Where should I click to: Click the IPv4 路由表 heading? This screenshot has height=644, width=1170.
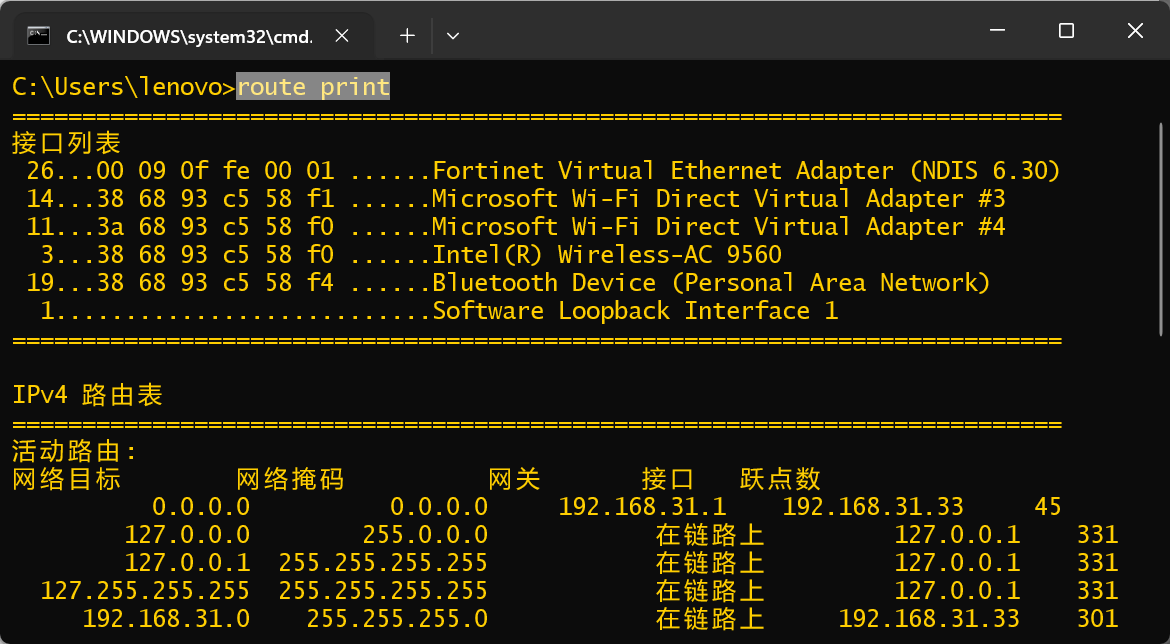pyautogui.click(x=87, y=395)
